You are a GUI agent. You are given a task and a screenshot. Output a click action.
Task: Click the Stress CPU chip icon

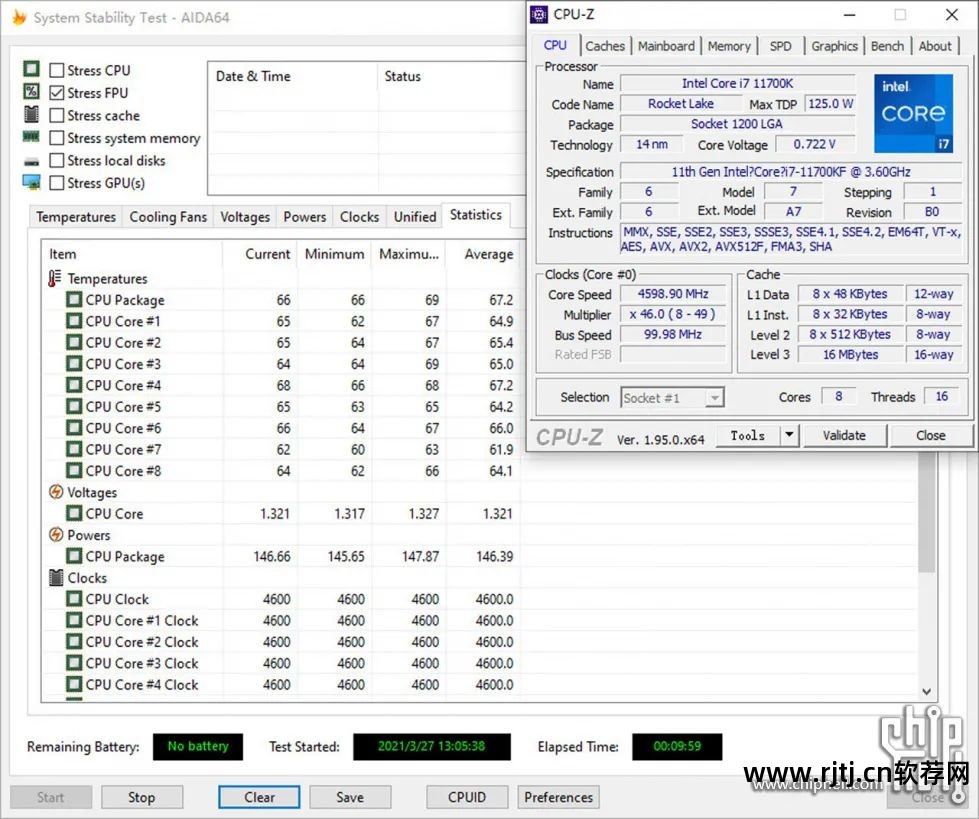[x=31, y=69]
